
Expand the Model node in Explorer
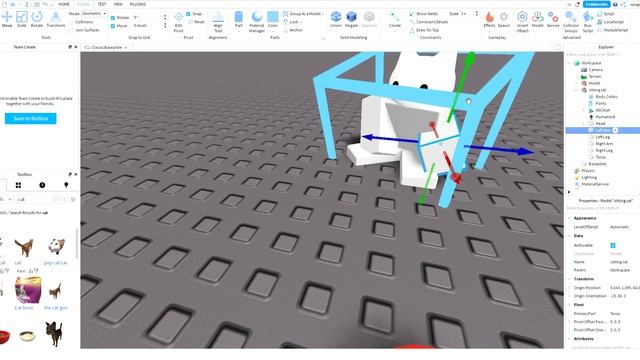pyautogui.click(x=577, y=83)
